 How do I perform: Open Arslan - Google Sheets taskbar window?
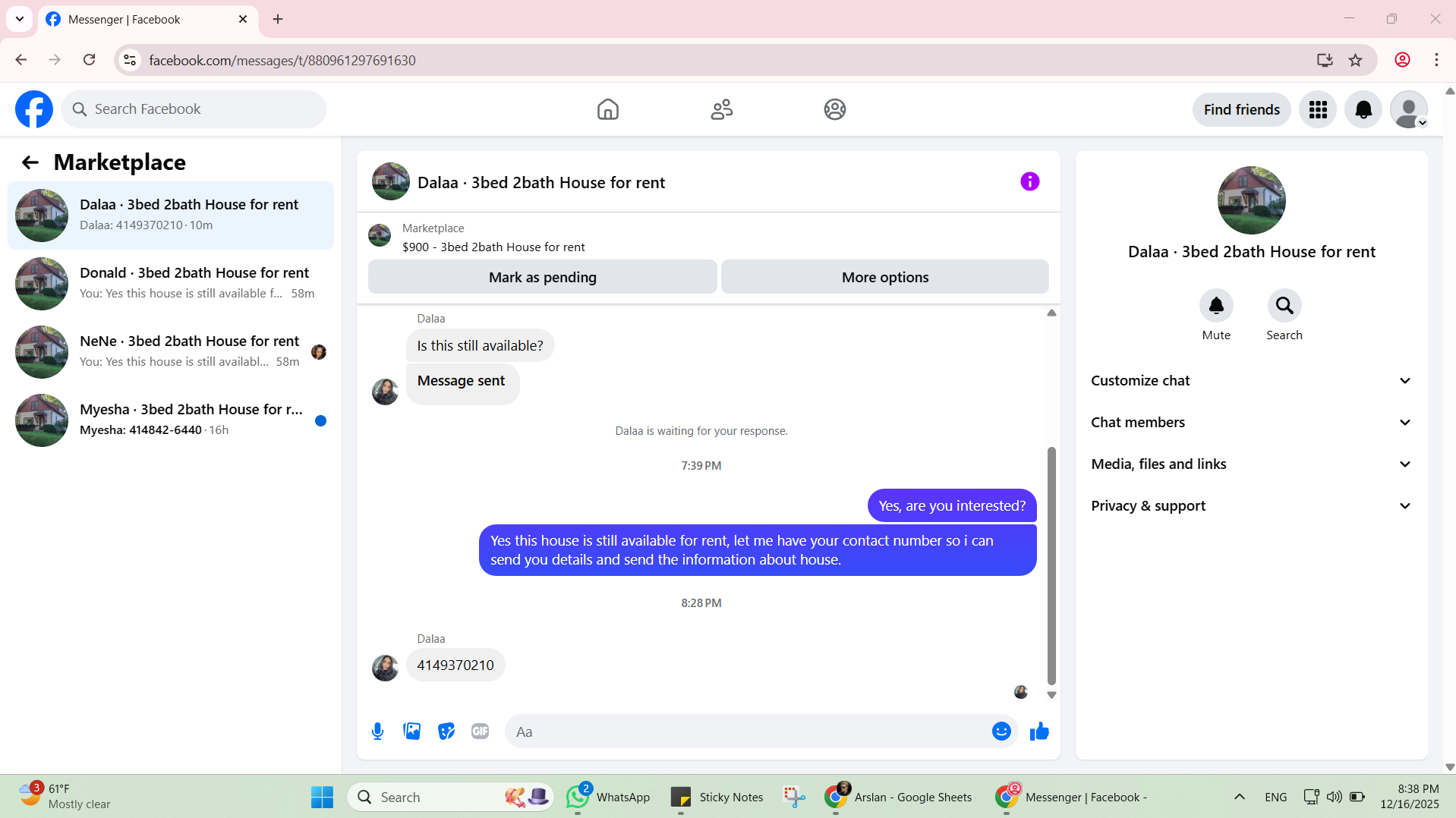point(899,797)
